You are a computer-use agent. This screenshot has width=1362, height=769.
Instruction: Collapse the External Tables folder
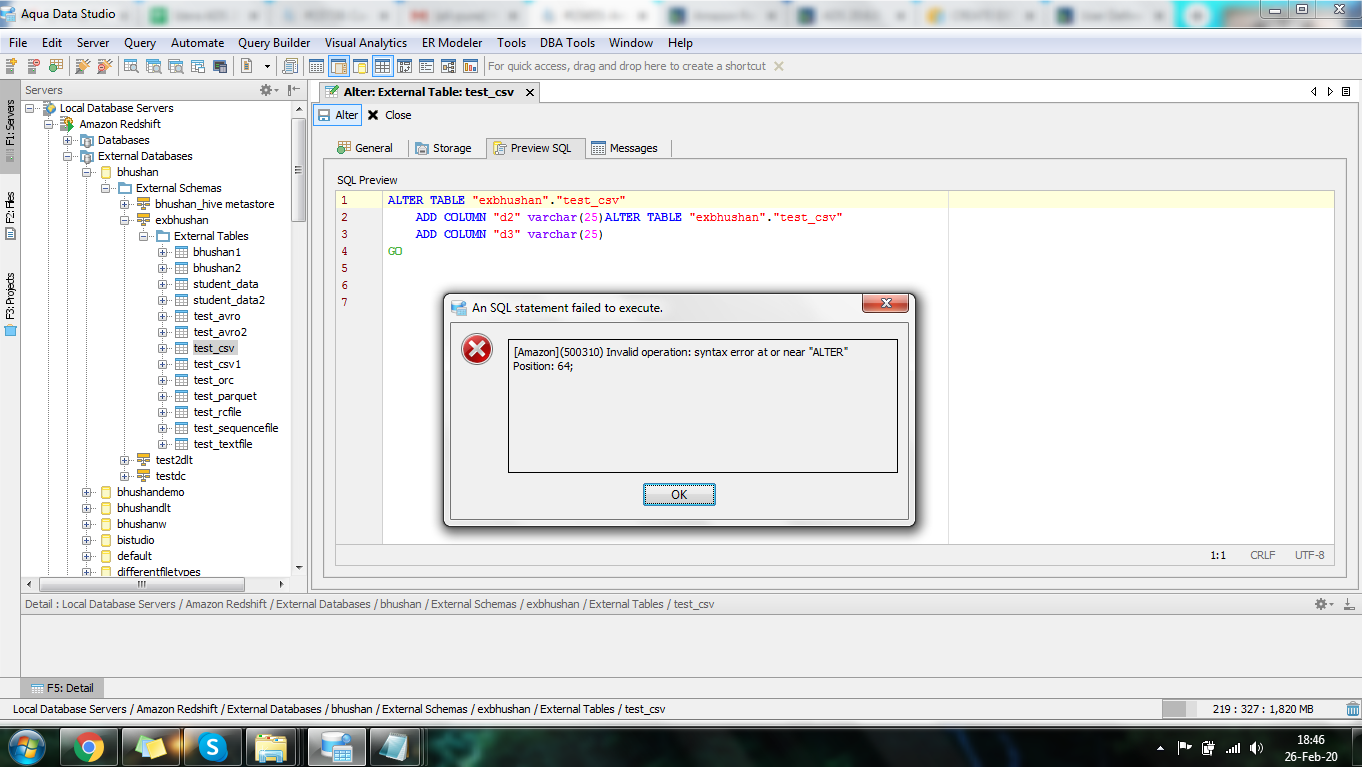point(144,236)
